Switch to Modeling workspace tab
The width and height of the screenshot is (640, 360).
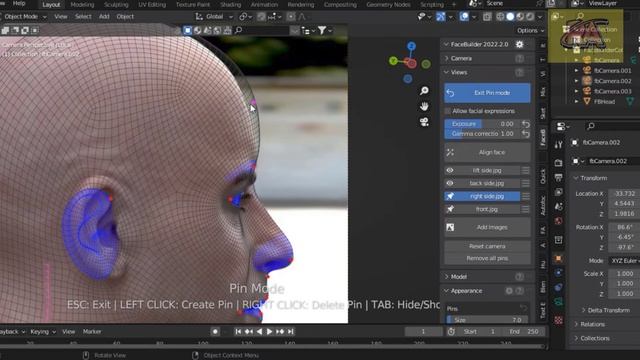tap(82, 4)
